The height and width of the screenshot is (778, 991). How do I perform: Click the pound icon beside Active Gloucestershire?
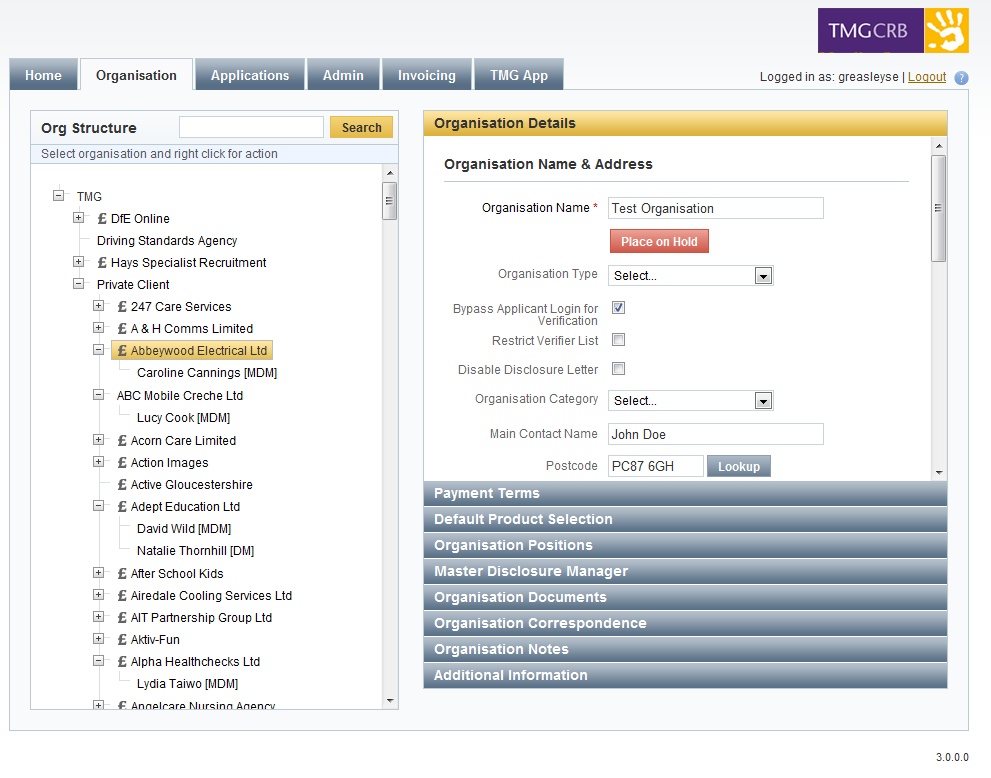click(122, 485)
